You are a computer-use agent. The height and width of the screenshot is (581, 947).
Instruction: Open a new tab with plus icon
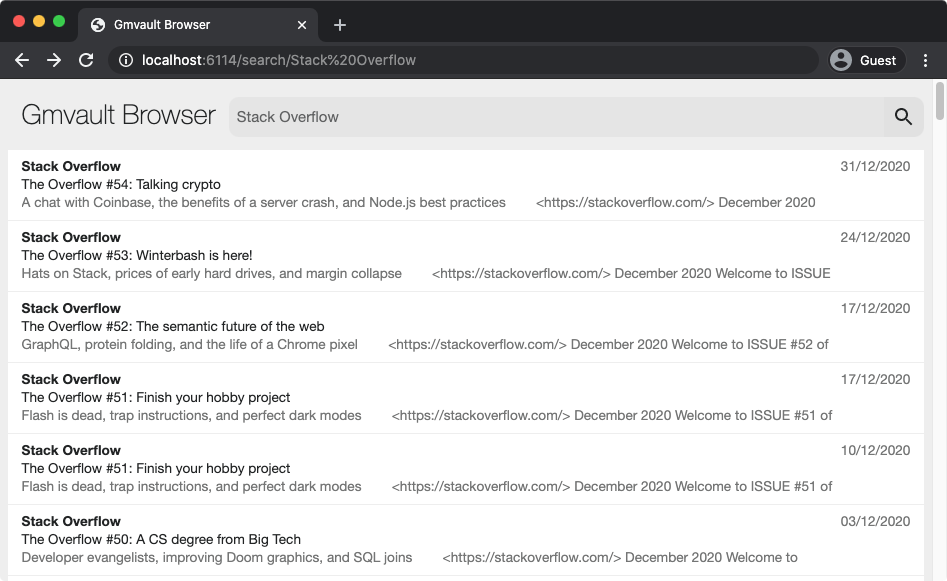[339, 25]
